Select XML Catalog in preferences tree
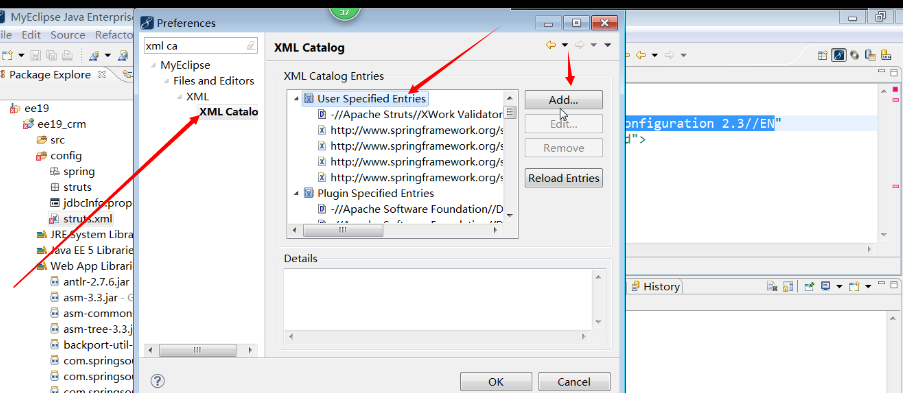The height and width of the screenshot is (393, 903). click(x=229, y=112)
